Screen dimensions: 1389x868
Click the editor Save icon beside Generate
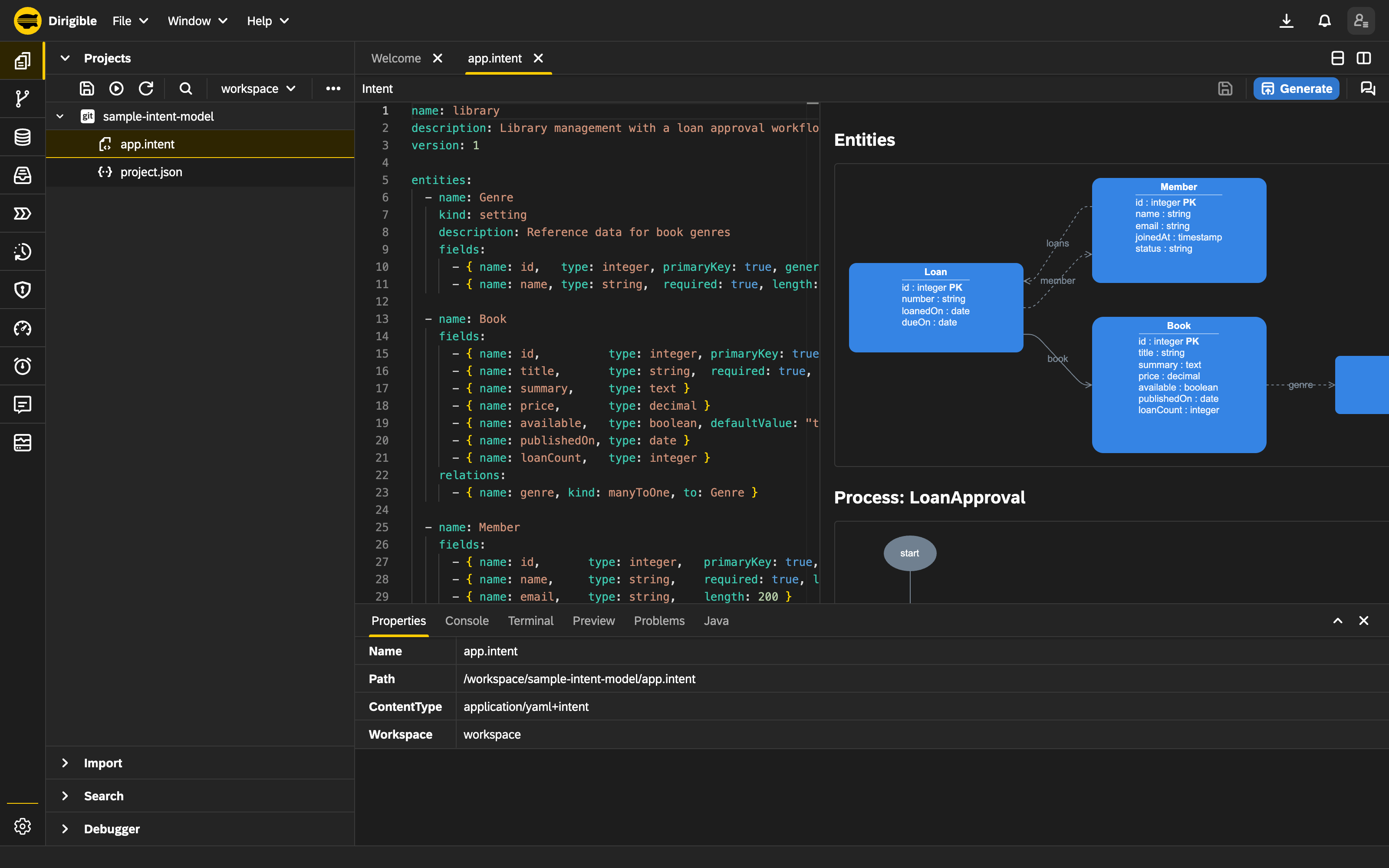[1225, 89]
